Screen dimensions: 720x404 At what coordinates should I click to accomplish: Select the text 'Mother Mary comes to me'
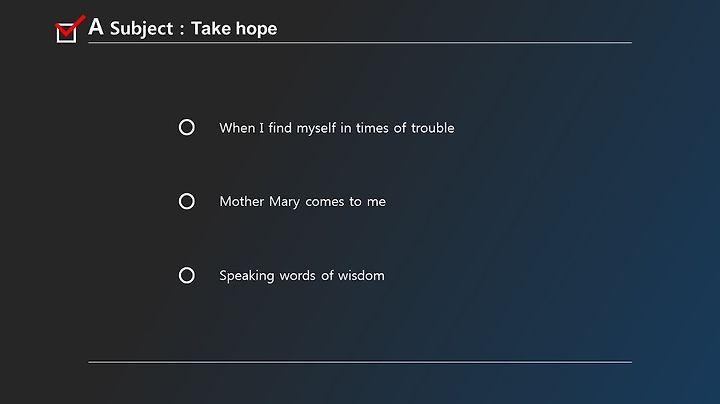tap(302, 202)
